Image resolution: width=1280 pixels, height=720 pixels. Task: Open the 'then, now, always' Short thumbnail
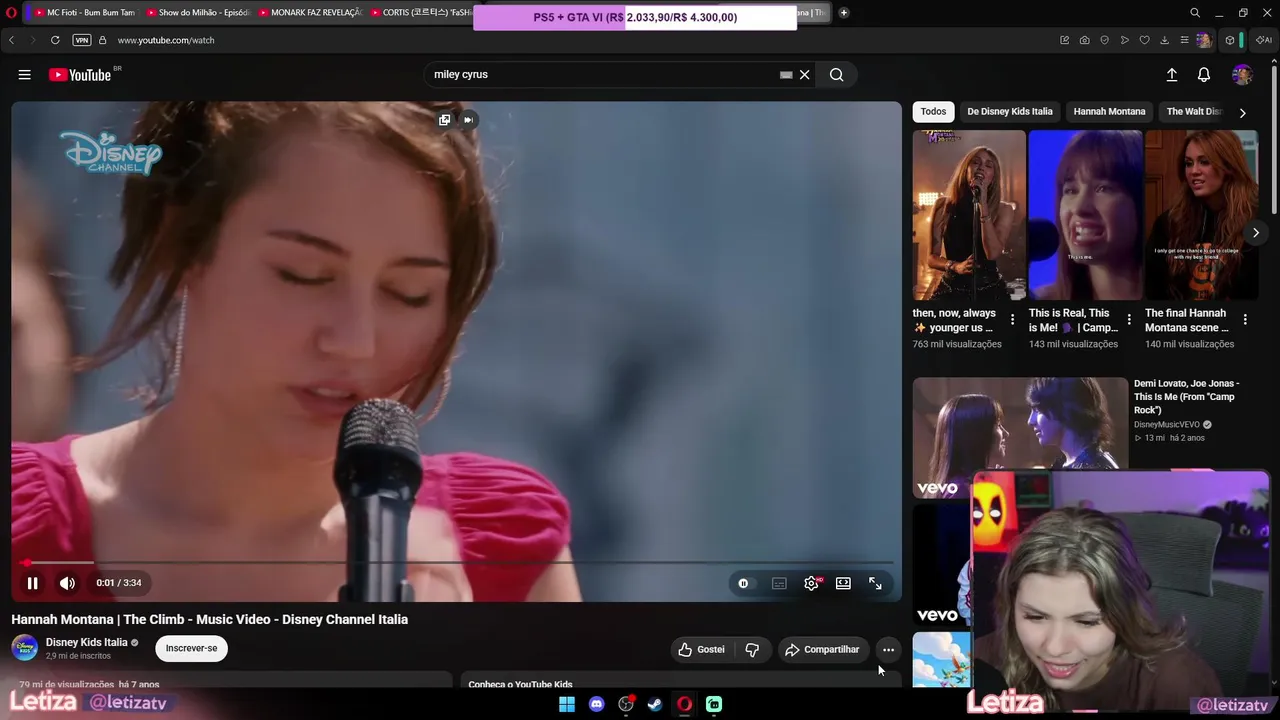tap(969, 215)
